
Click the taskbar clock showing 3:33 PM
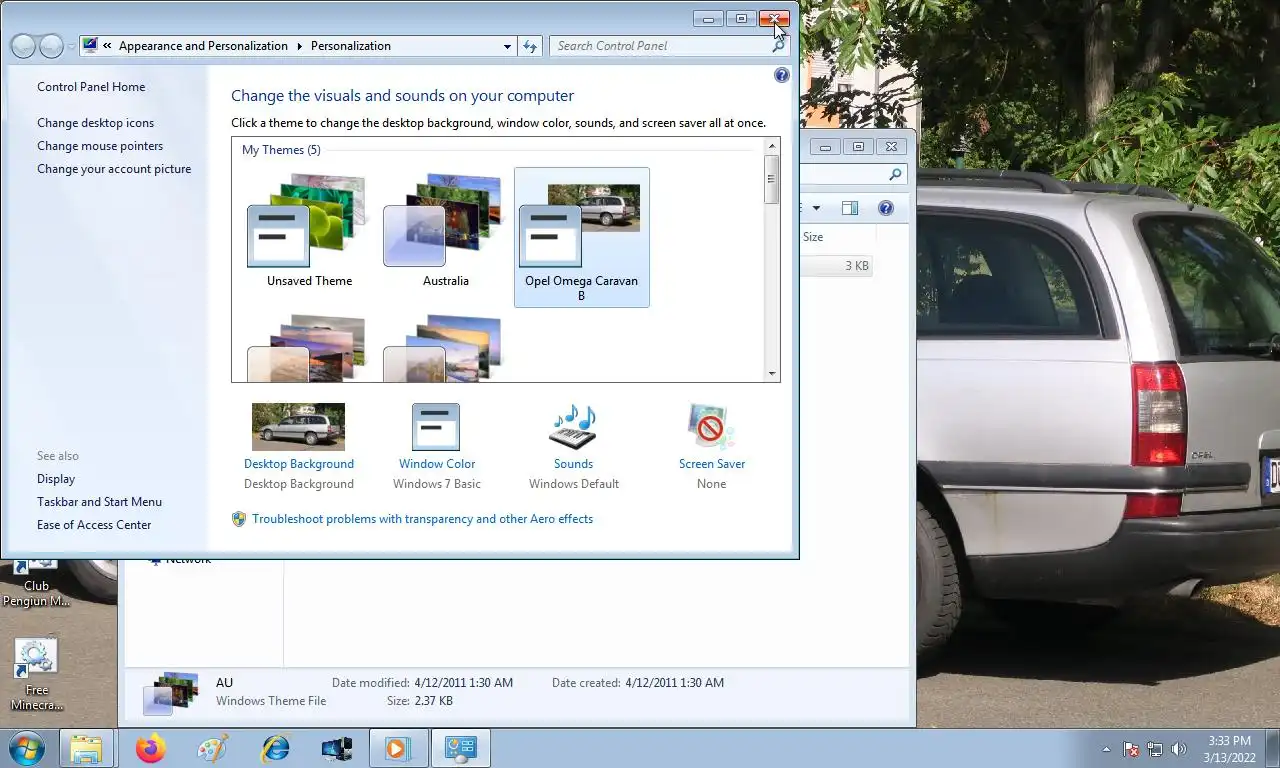pyautogui.click(x=1229, y=749)
